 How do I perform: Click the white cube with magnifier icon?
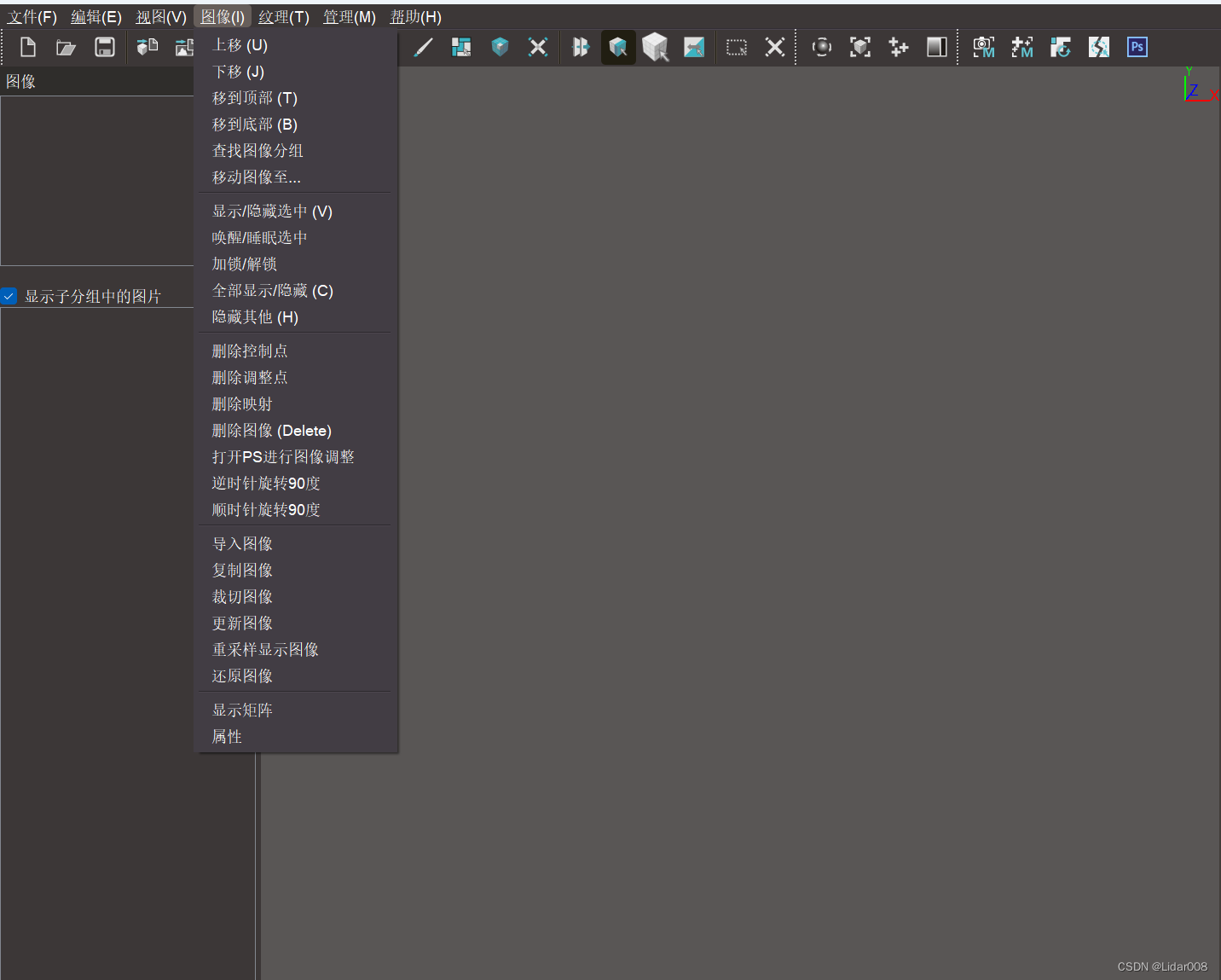pyautogui.click(x=656, y=47)
